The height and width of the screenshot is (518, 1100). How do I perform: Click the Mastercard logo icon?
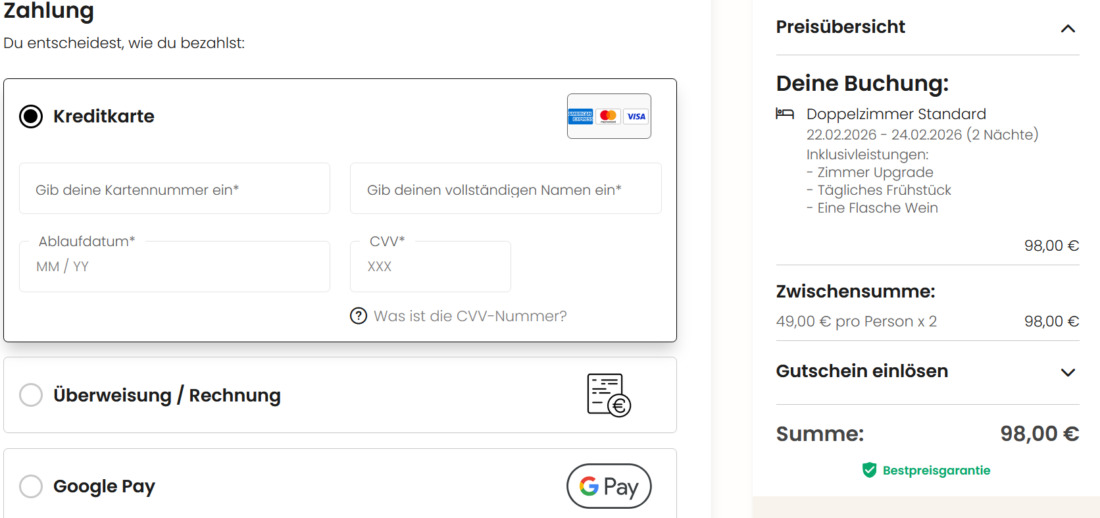pyautogui.click(x=608, y=116)
